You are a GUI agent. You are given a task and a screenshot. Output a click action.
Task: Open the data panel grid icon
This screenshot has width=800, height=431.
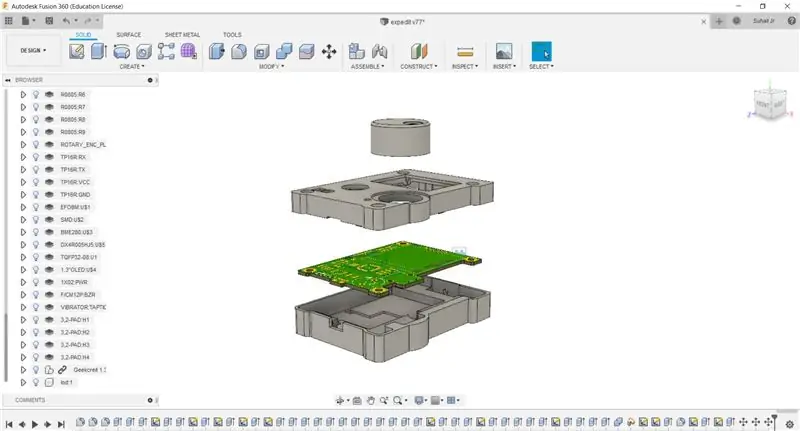[8, 21]
